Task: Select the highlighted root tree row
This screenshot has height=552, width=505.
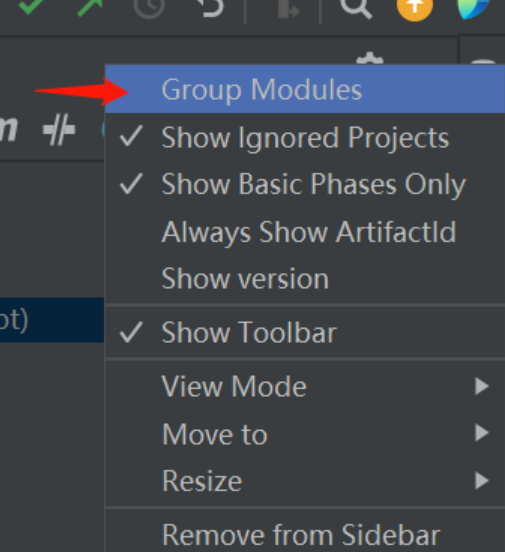Action: [x=52, y=320]
